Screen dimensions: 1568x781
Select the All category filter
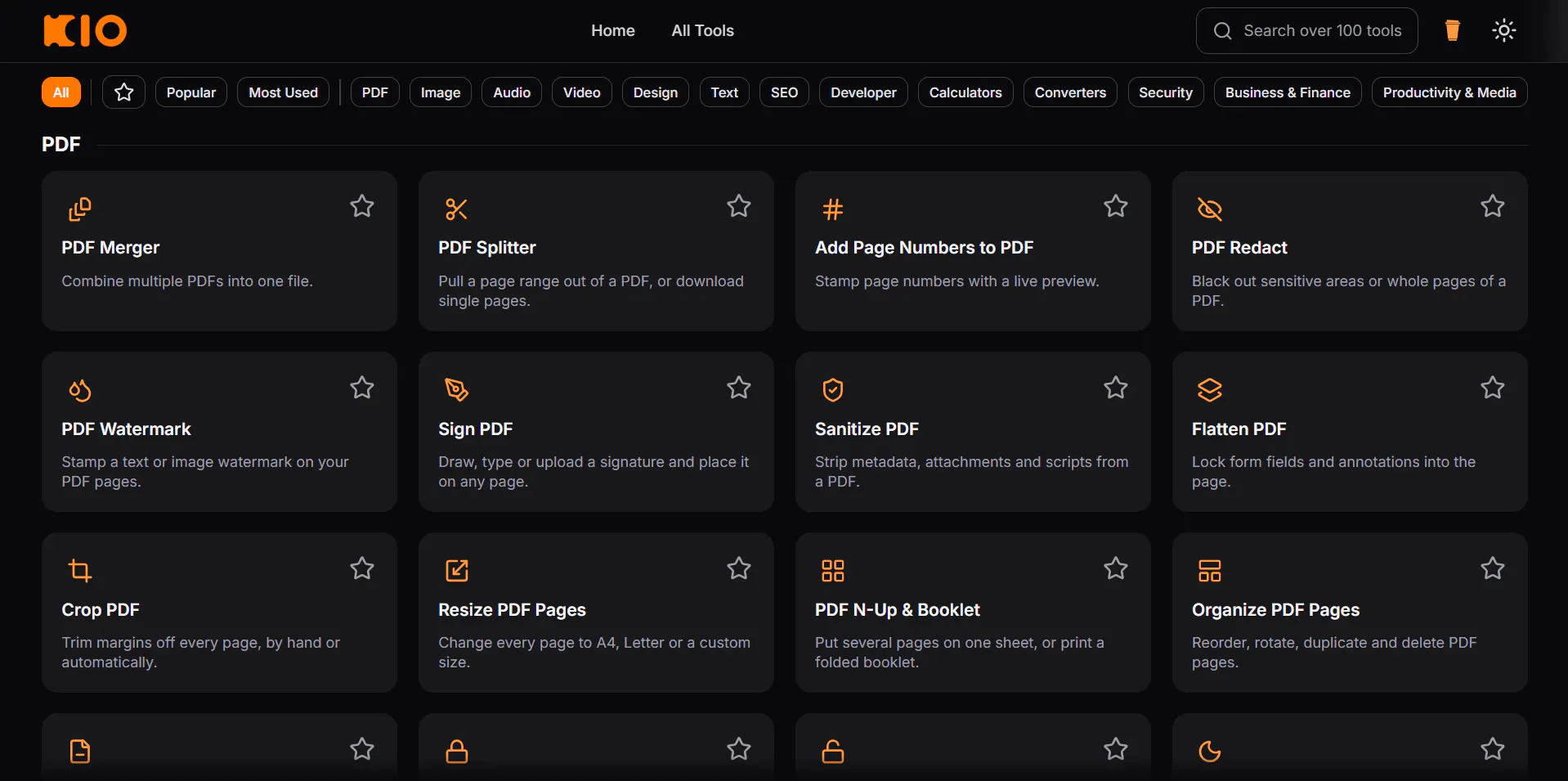[61, 92]
